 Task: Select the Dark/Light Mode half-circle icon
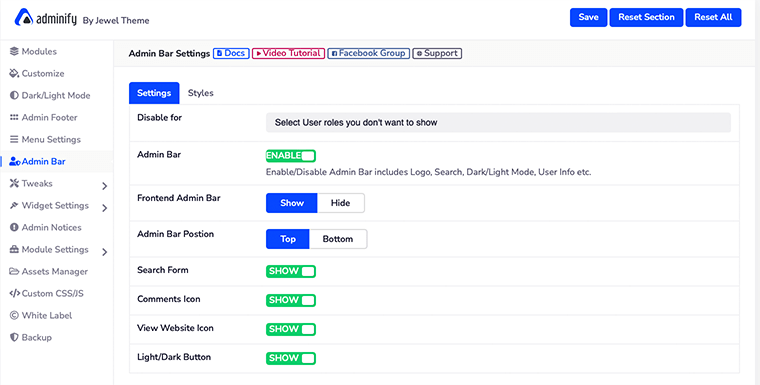point(14,96)
